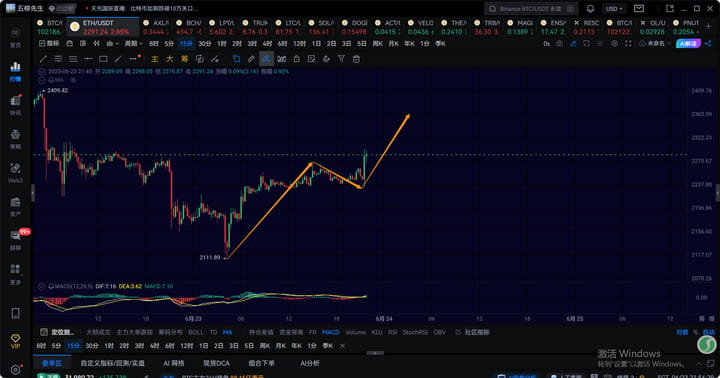Click the purple AI解读 button
The image size is (720, 378).
pyautogui.click(x=688, y=44)
